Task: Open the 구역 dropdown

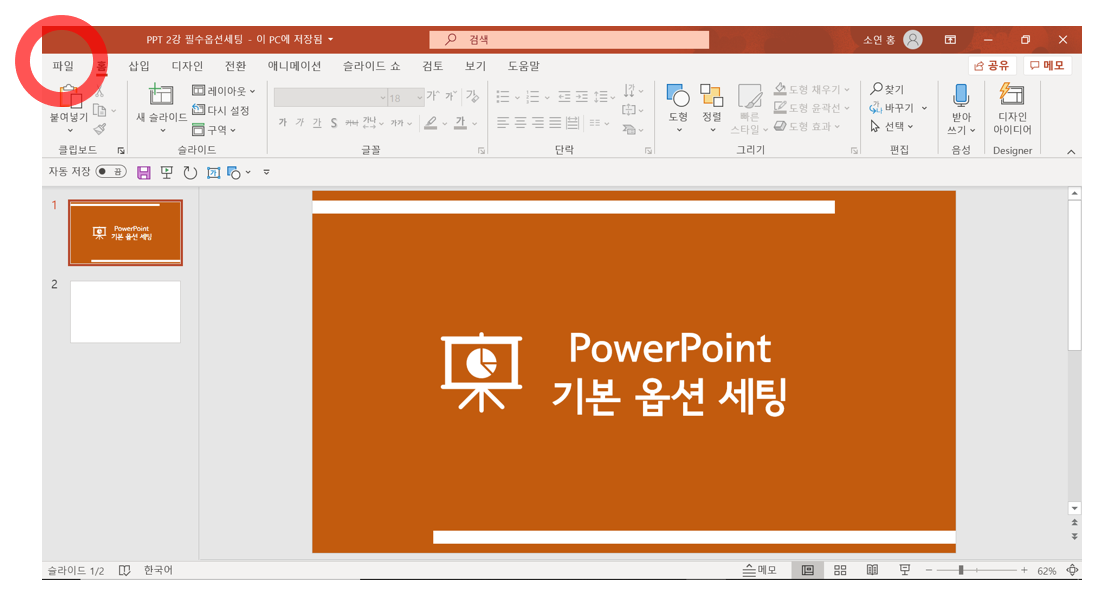Action: pyautogui.click(x=214, y=130)
